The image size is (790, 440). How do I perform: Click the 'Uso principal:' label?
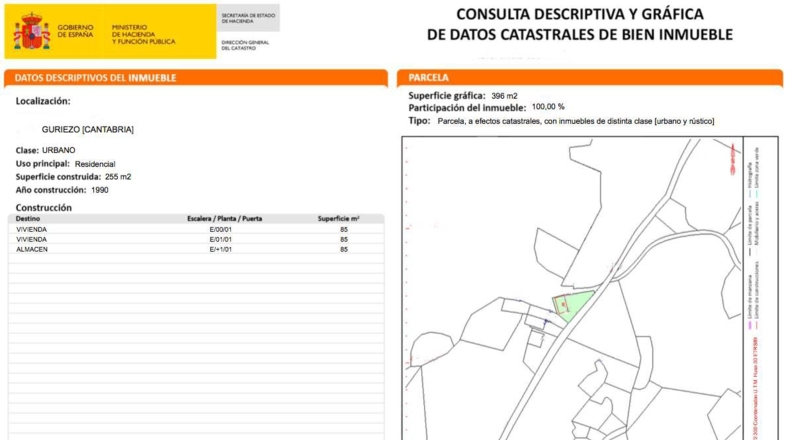tap(42, 164)
